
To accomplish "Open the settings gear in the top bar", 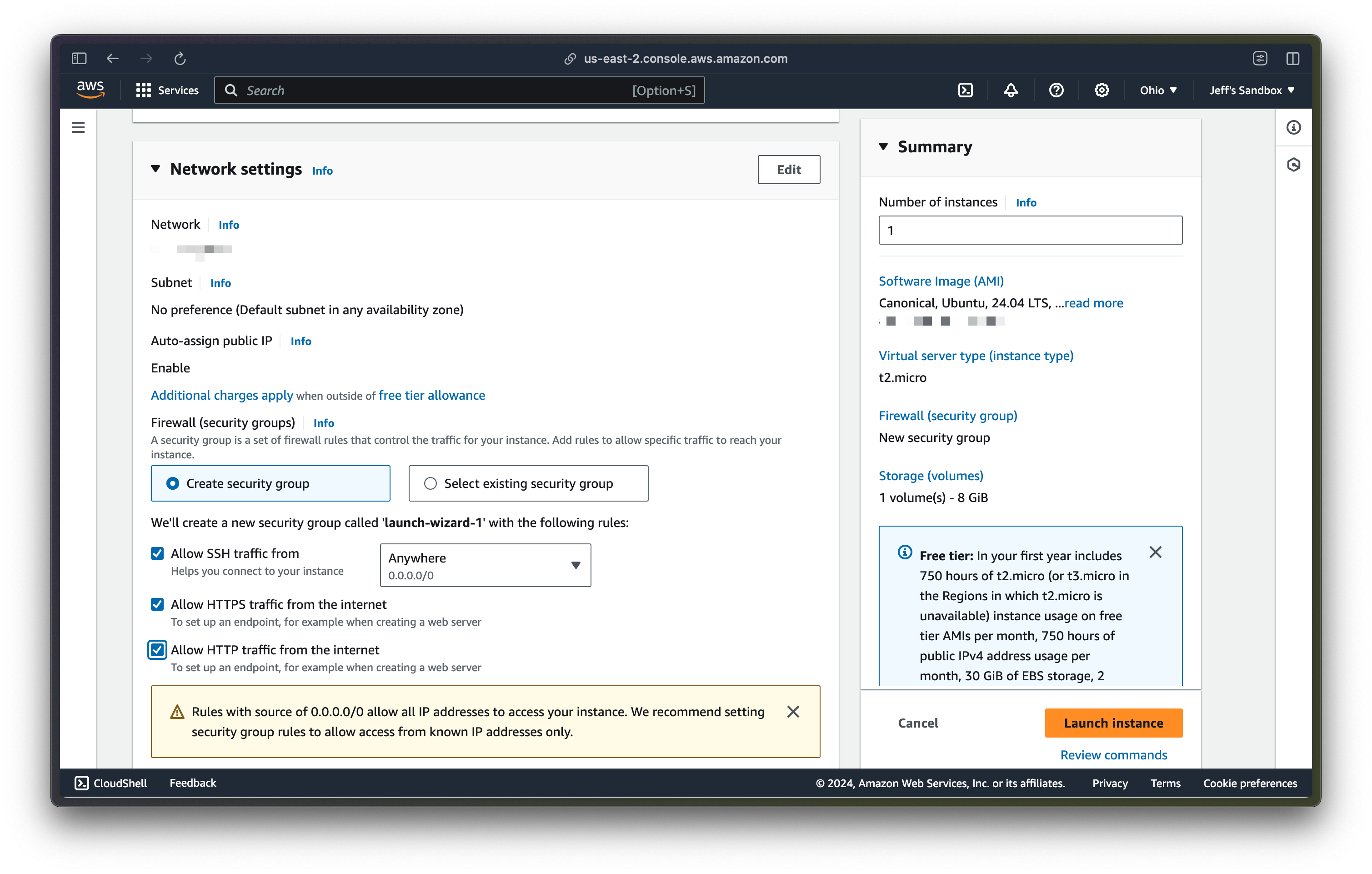I will (x=1102, y=90).
